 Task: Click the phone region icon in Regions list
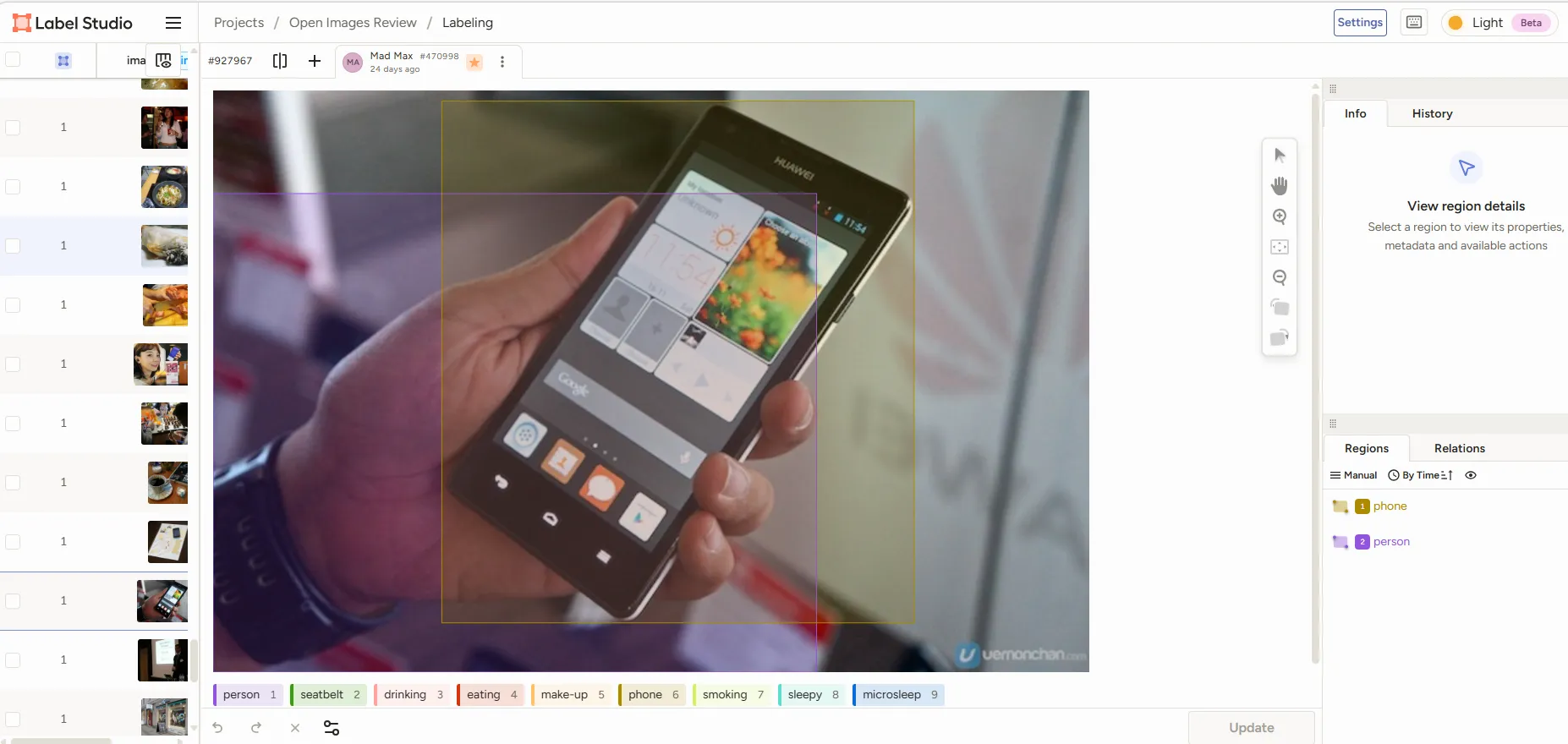click(x=1340, y=506)
